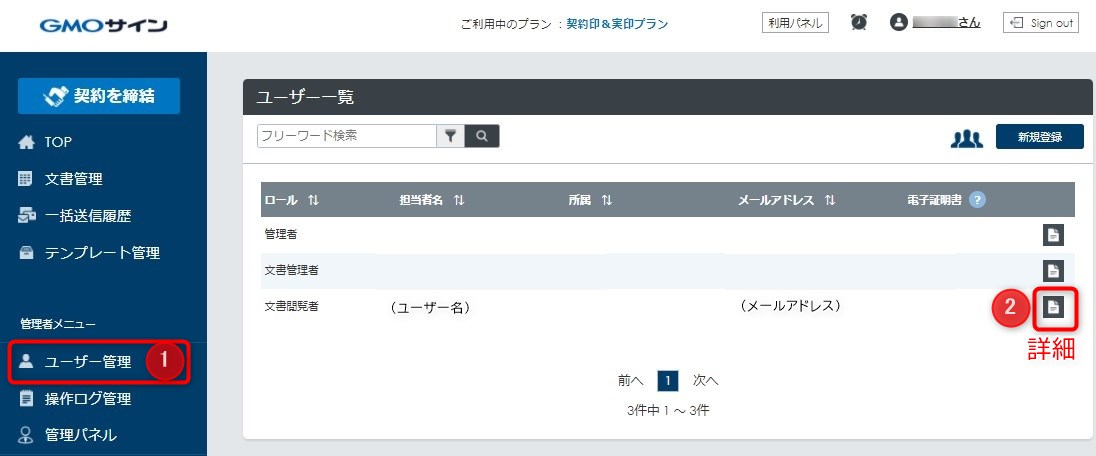Click the Sign out button
Viewport: 1096px width, 456px height.
(x=1040, y=22)
